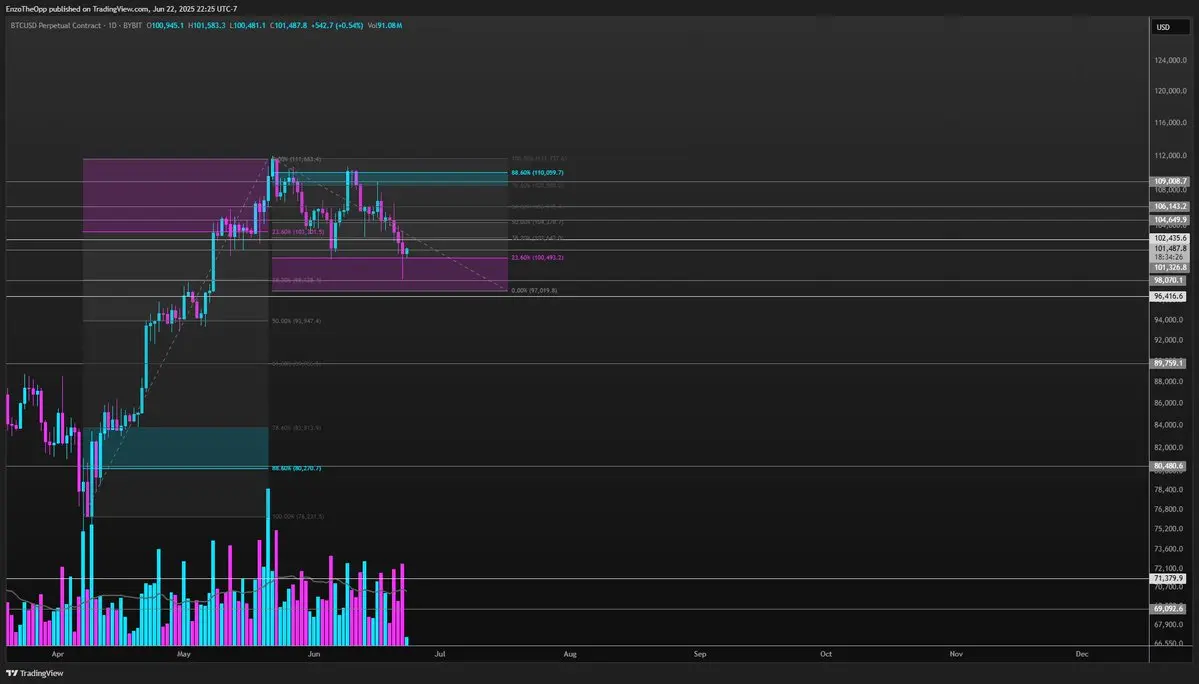Click the 104,649.9 price label on axis
This screenshot has height=684, width=1199.
click(1170, 220)
